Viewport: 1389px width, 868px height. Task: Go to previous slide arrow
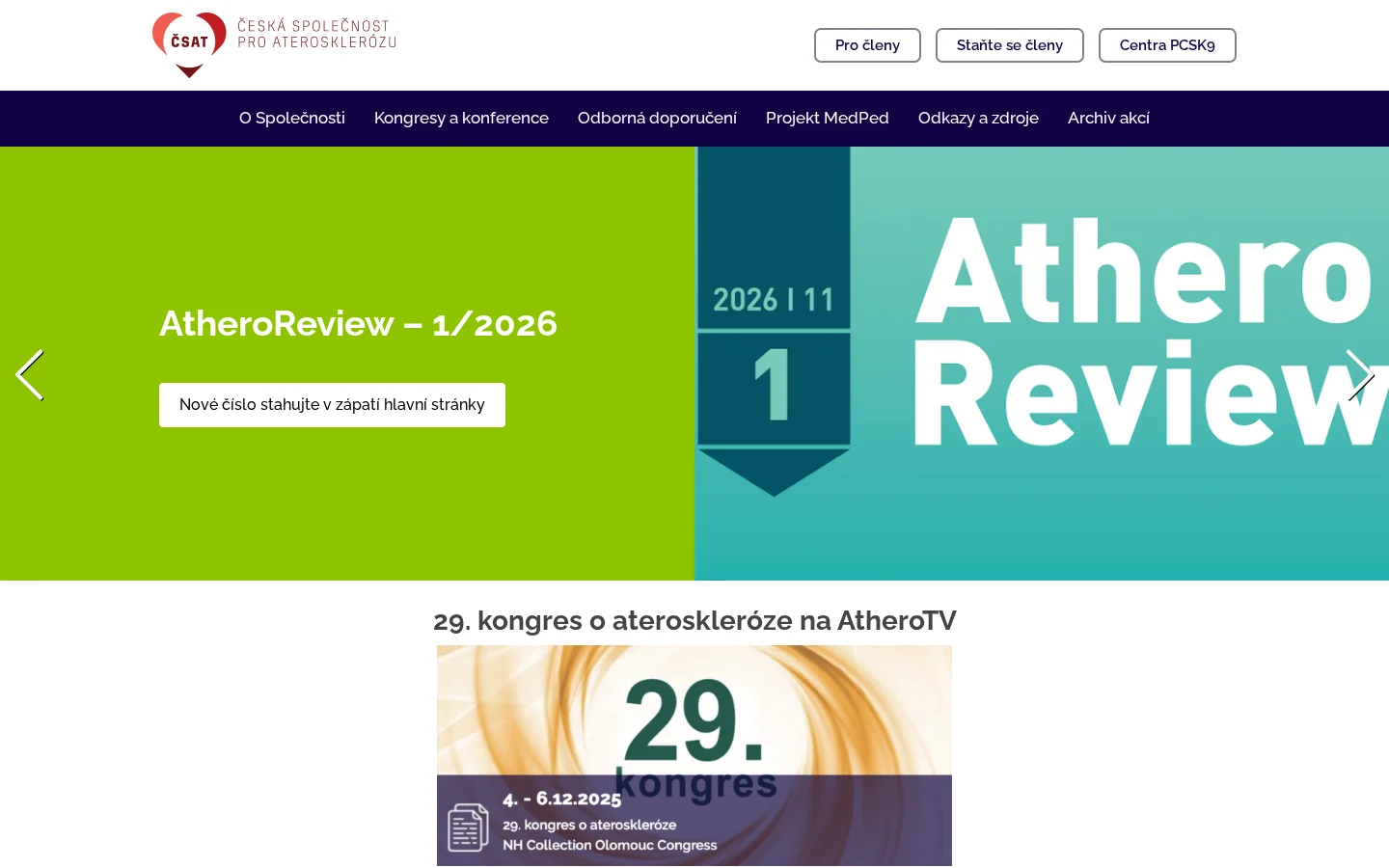point(29,375)
